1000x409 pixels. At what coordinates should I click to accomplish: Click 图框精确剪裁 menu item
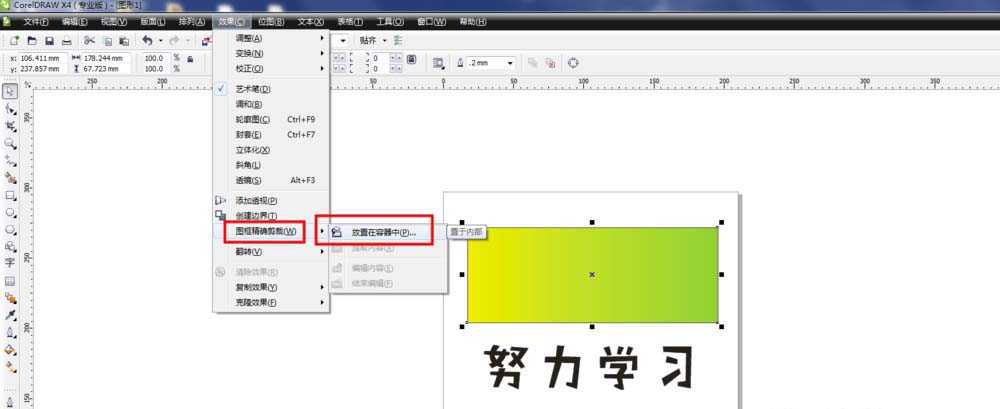[x=266, y=232]
